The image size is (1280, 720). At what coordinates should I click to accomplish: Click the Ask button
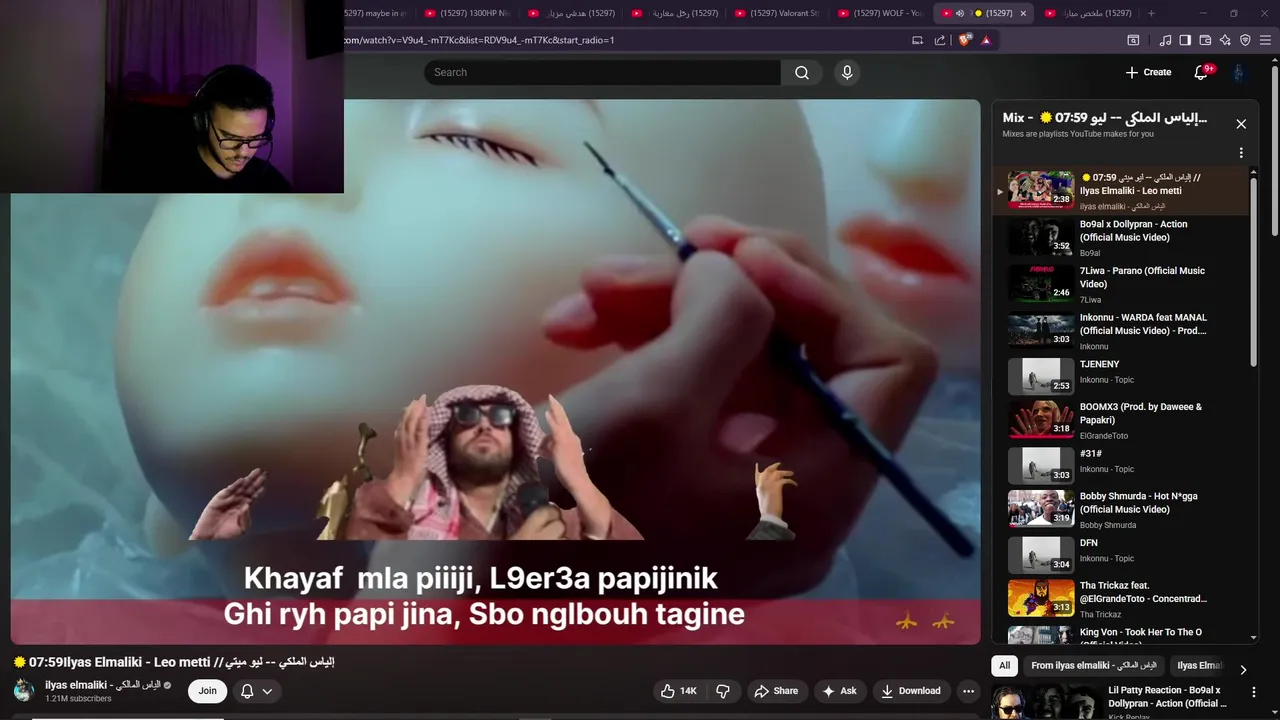pyautogui.click(x=839, y=691)
